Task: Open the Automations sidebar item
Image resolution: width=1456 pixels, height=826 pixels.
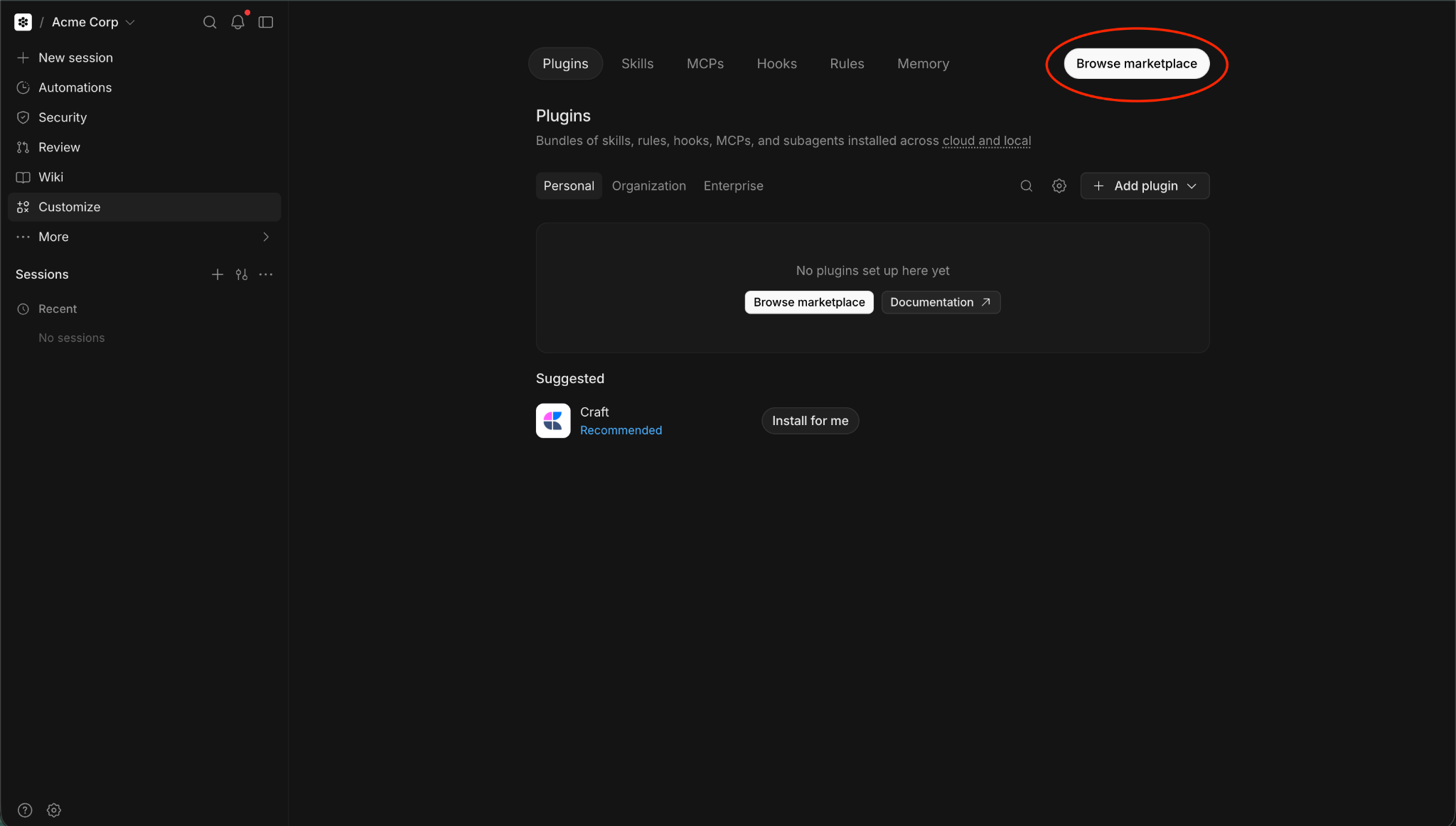Action: tap(144, 87)
